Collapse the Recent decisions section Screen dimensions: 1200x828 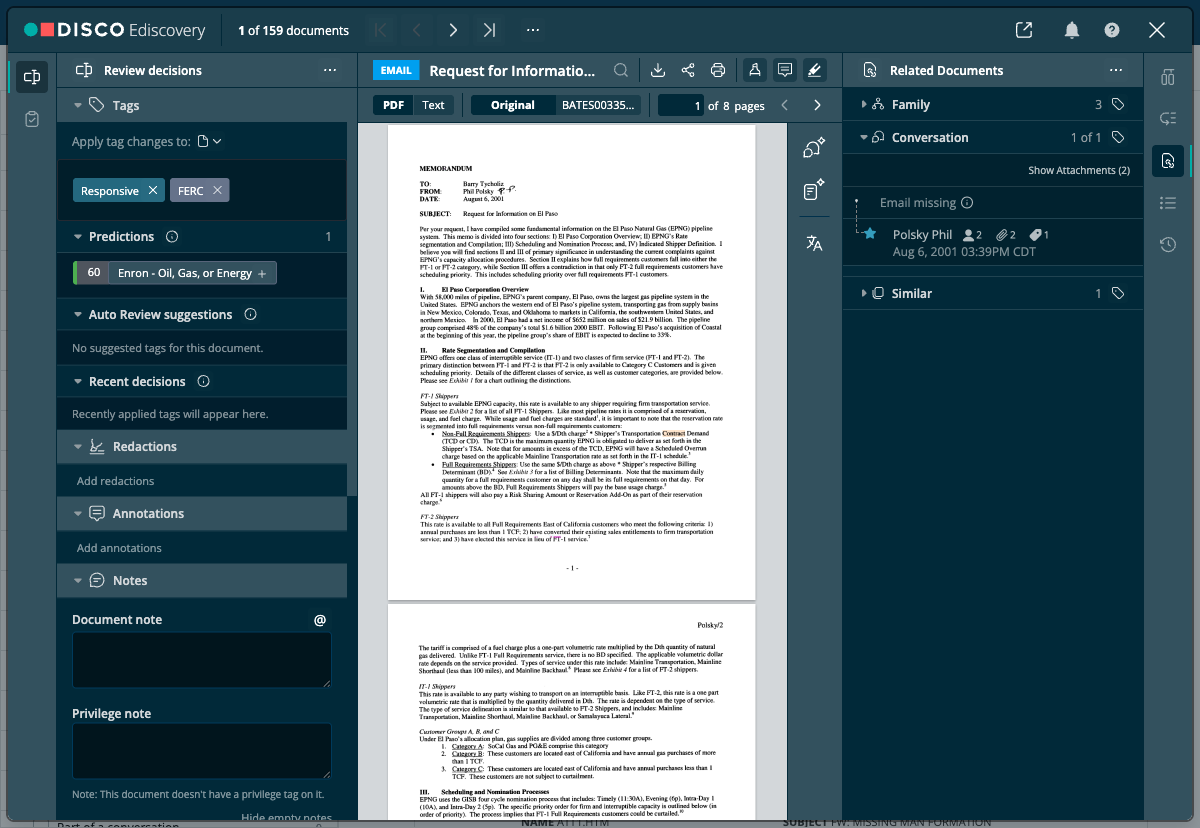tap(77, 381)
